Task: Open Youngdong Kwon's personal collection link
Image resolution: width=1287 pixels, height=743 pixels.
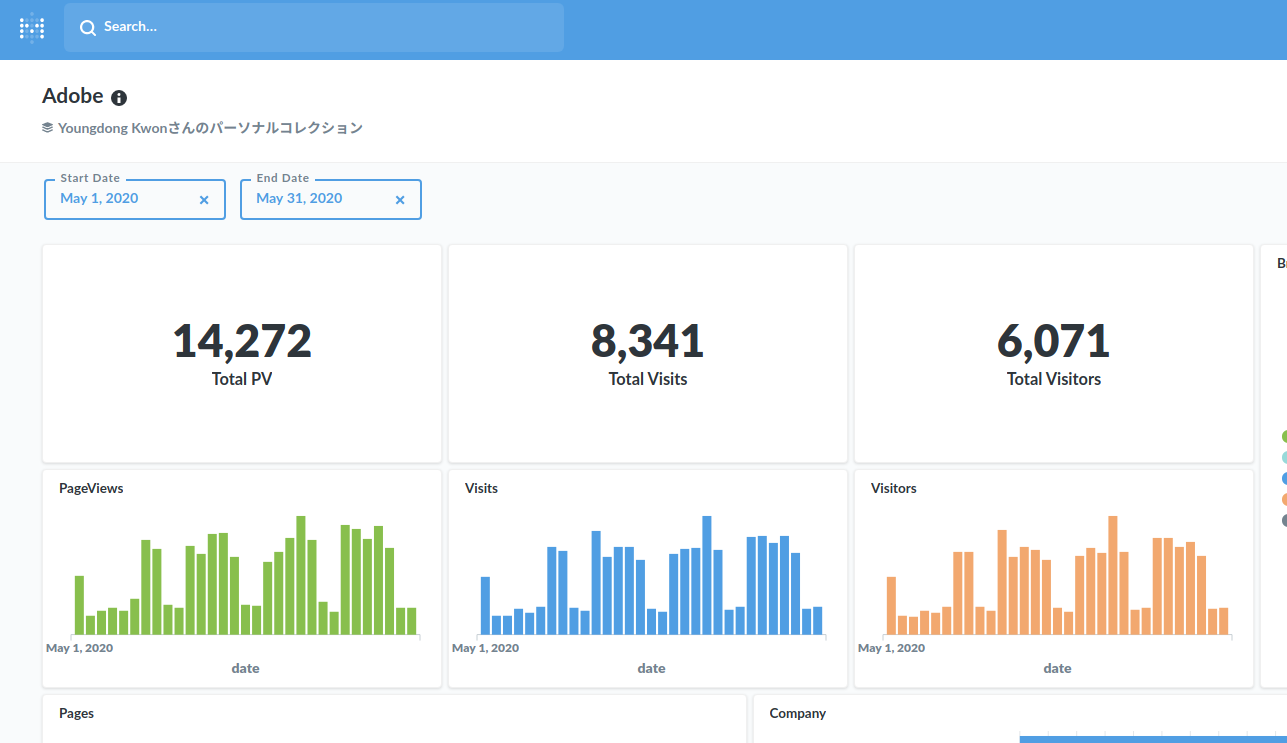Action: [210, 128]
